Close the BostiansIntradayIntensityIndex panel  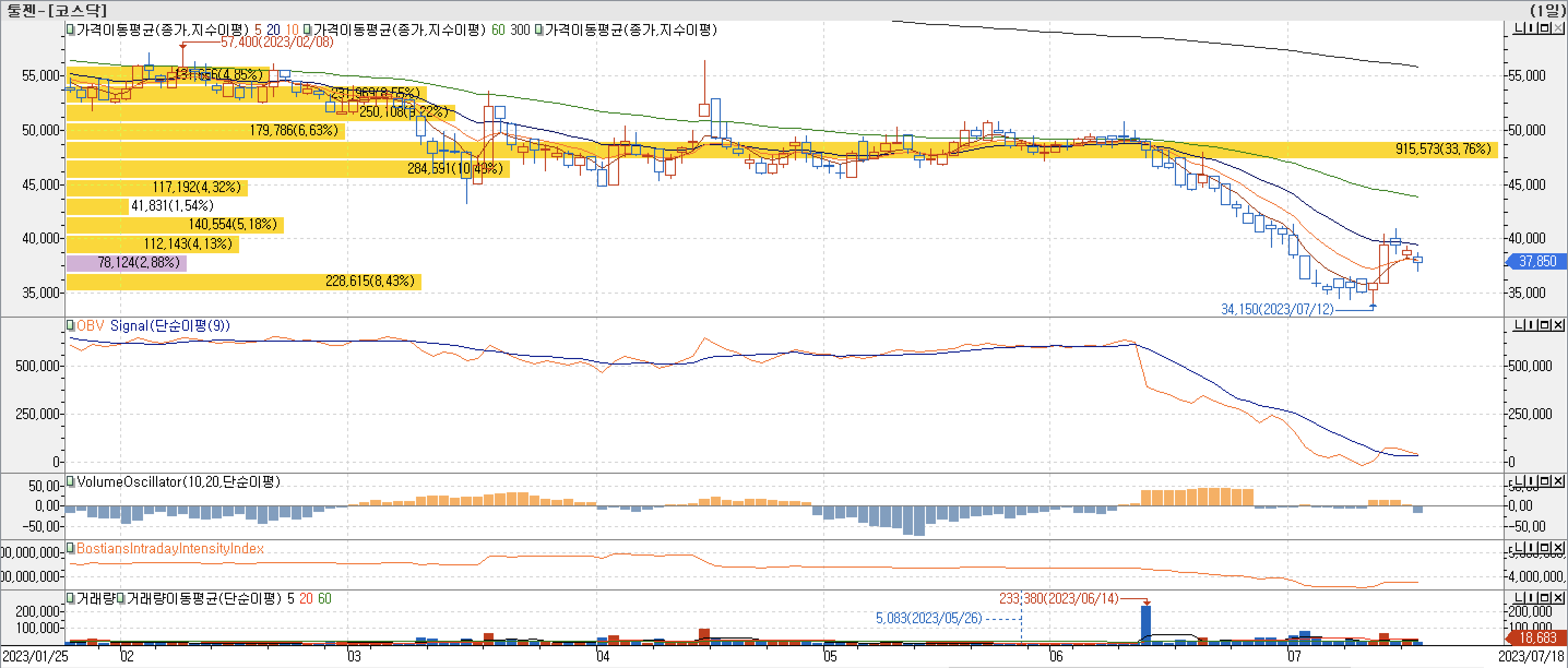[x=1558, y=547]
